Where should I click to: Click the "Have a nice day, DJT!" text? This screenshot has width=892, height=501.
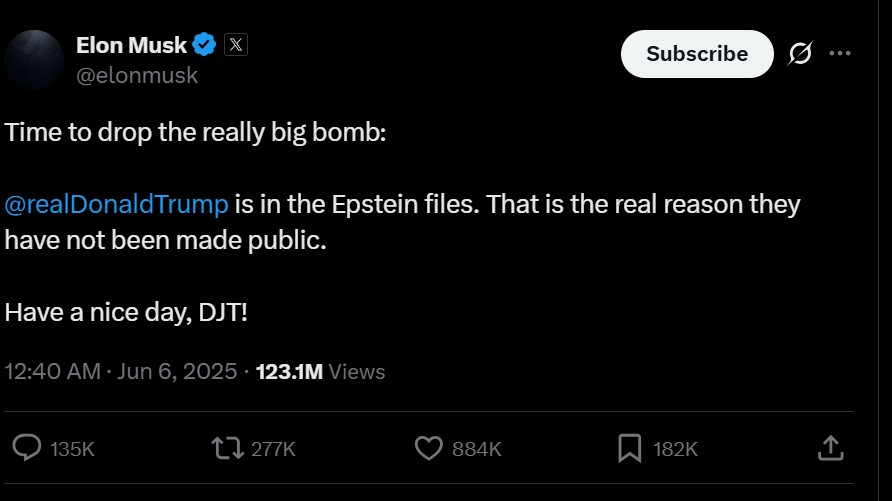click(126, 312)
